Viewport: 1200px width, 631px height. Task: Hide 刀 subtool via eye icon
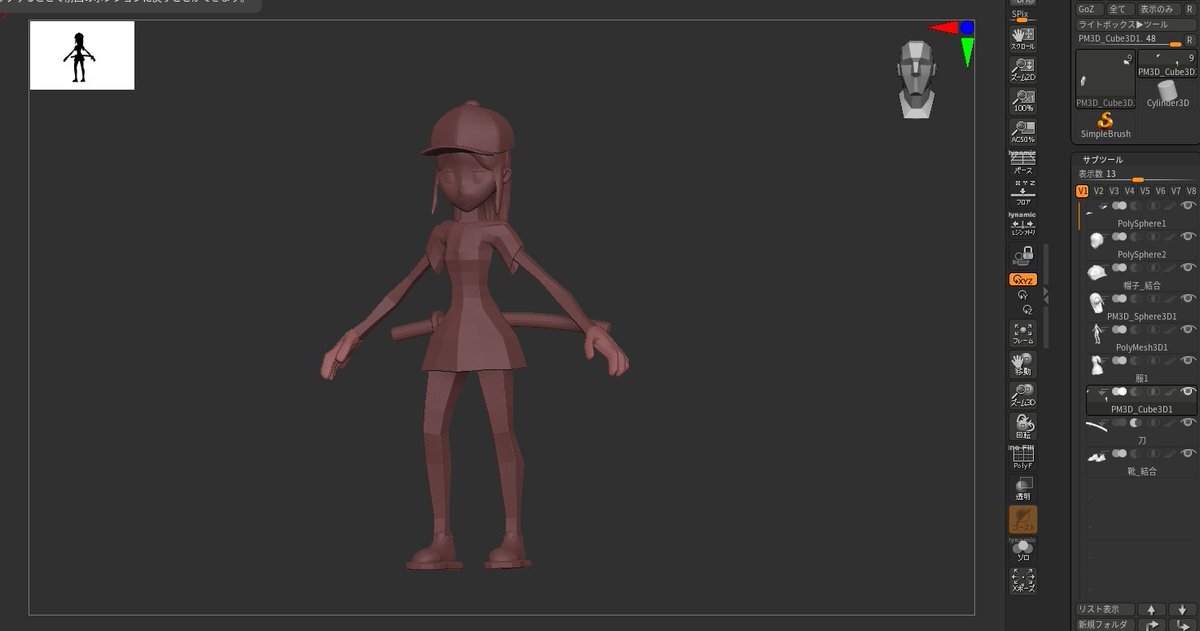(x=1188, y=422)
